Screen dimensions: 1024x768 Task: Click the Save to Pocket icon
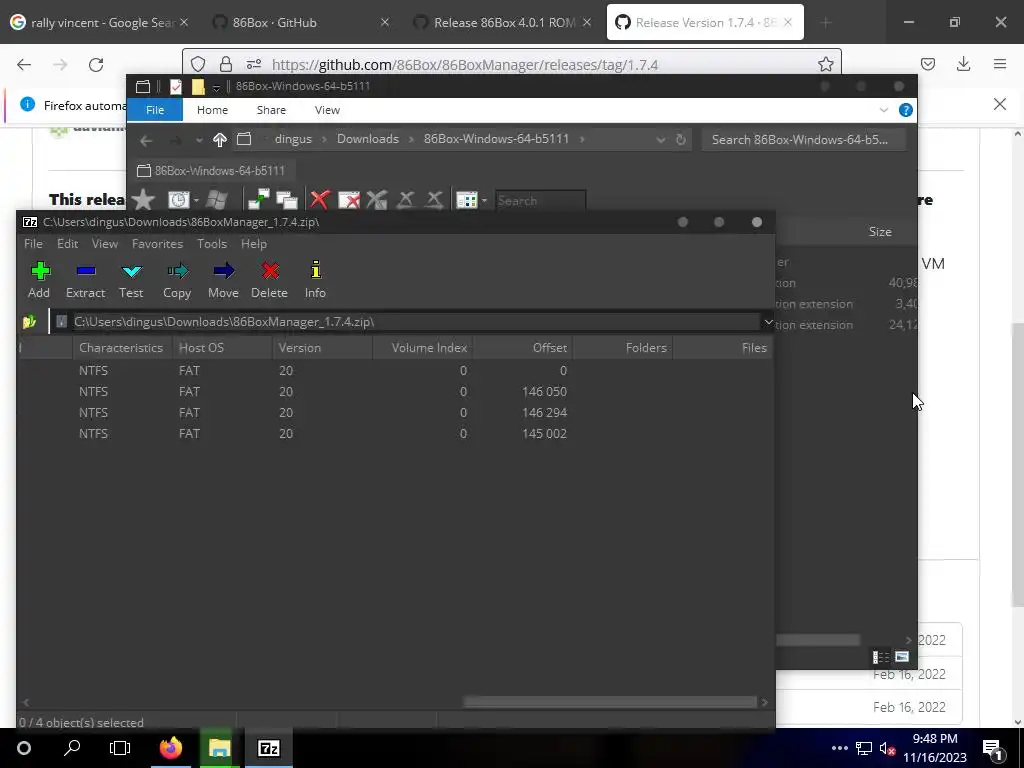pos(928,64)
